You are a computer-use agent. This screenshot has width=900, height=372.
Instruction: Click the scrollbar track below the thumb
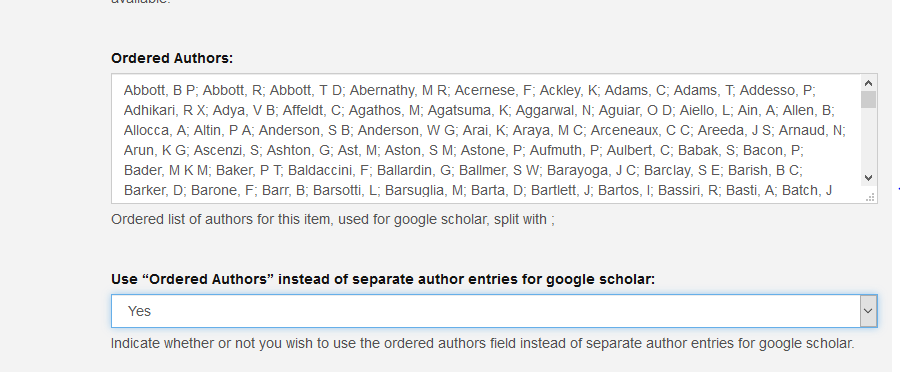coord(868,140)
